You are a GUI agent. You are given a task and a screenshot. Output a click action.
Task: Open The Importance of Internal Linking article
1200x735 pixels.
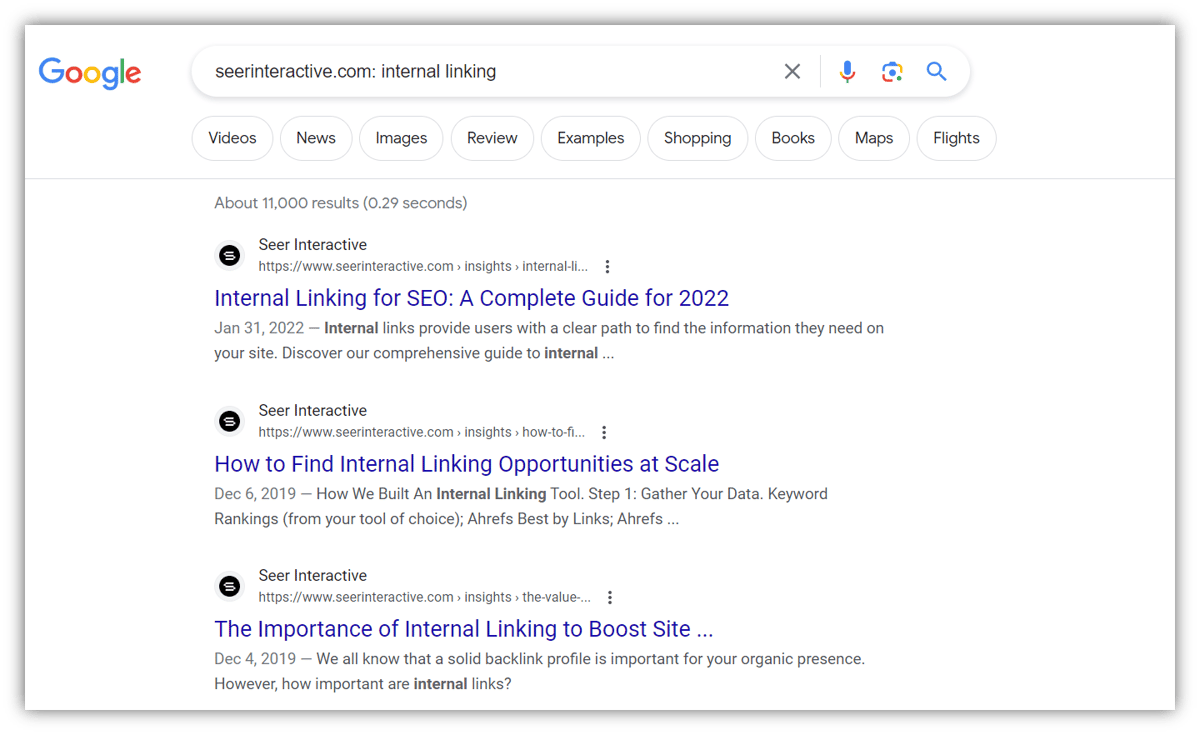tap(463, 628)
